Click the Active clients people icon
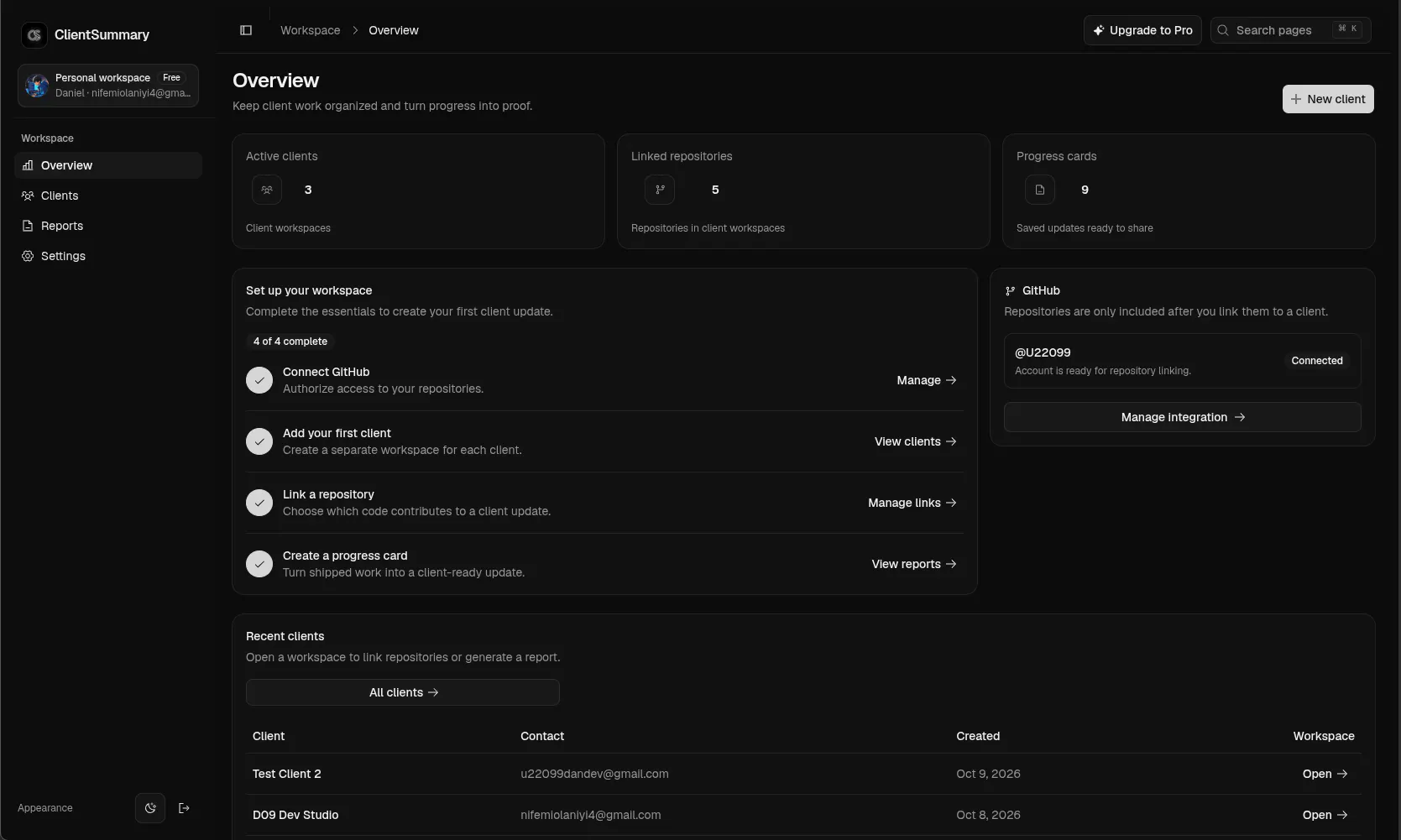 point(267,190)
